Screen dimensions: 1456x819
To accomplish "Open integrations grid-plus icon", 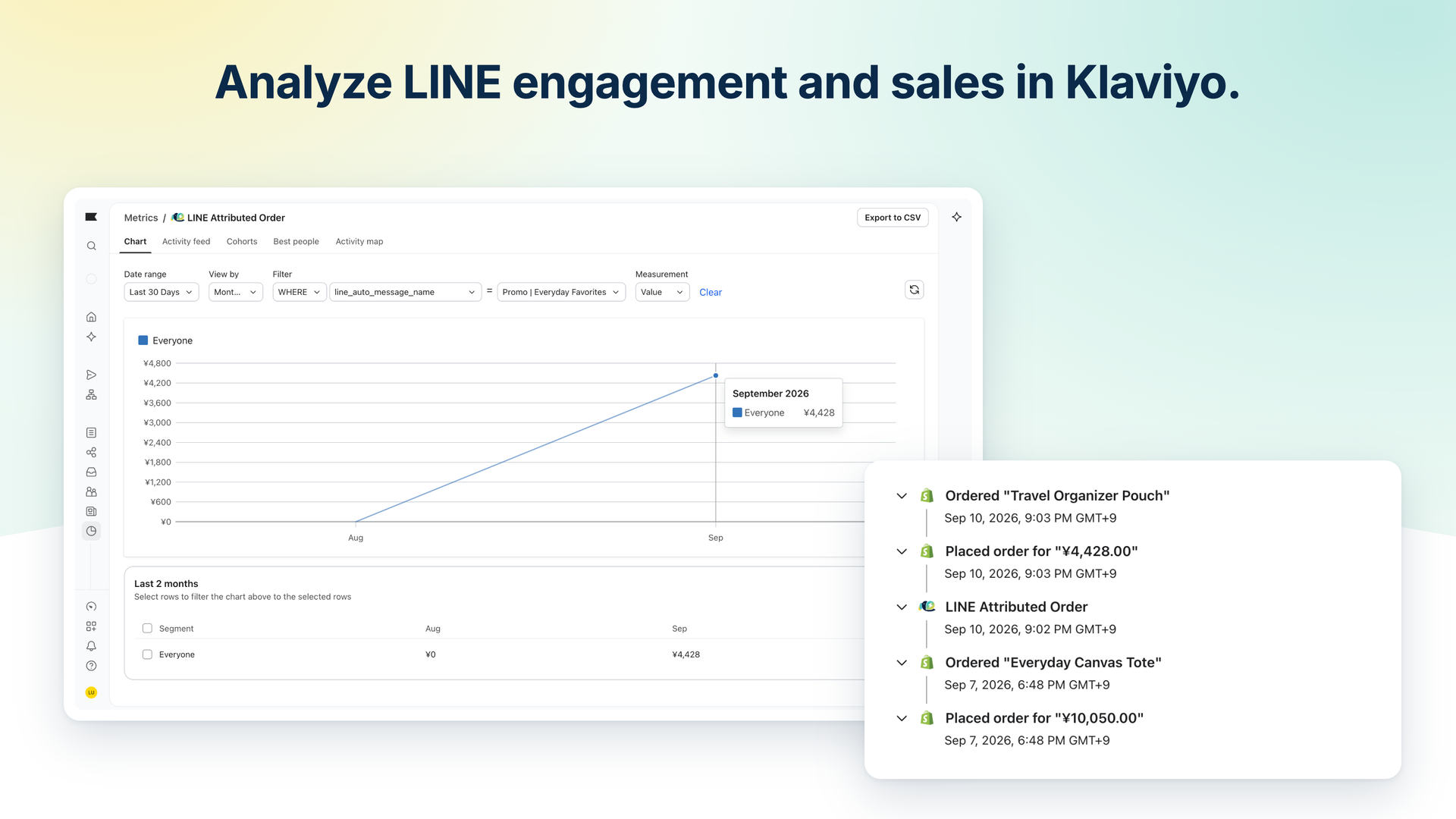I will tap(91, 626).
